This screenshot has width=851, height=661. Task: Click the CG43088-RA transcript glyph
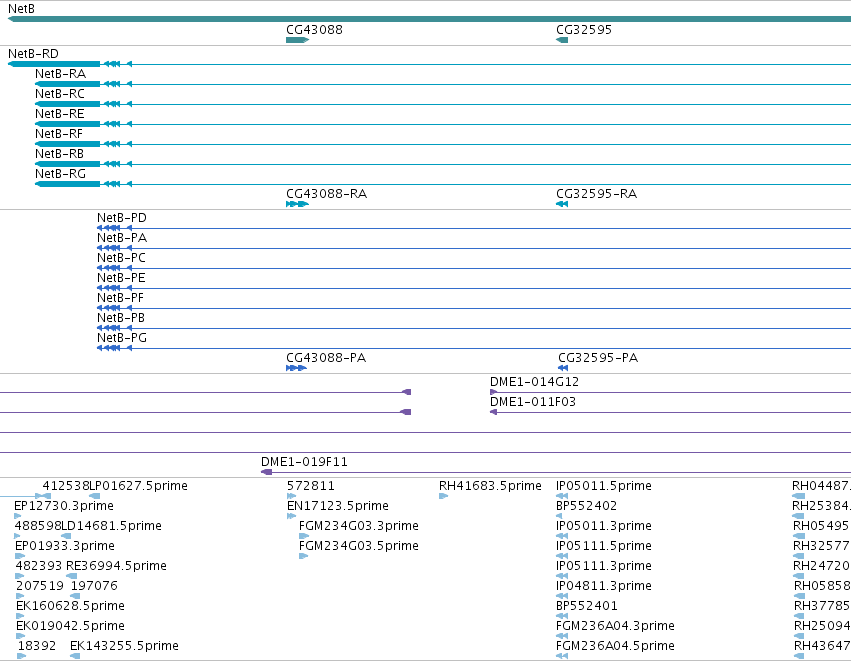click(x=297, y=204)
